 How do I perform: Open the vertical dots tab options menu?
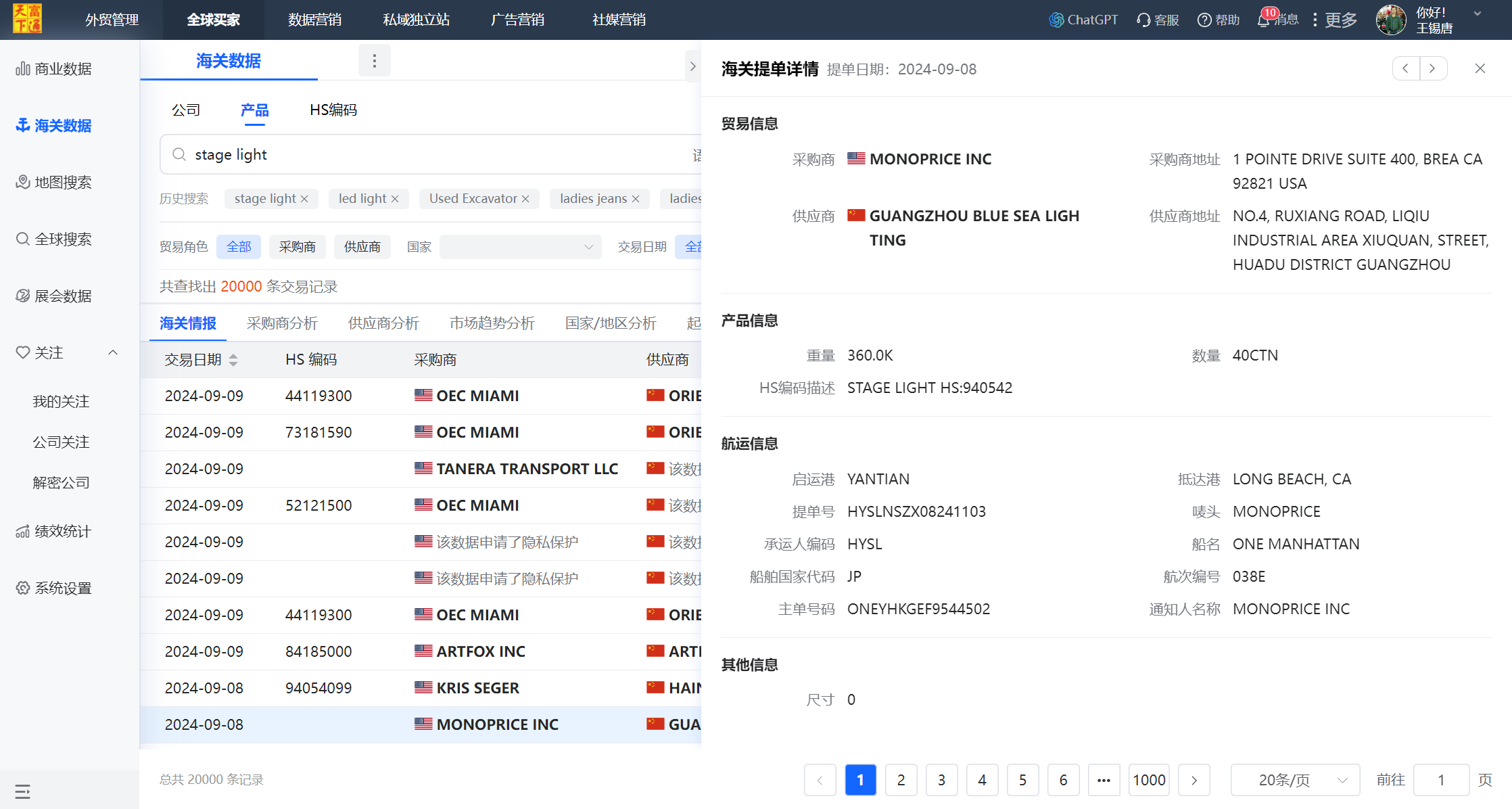(x=375, y=61)
